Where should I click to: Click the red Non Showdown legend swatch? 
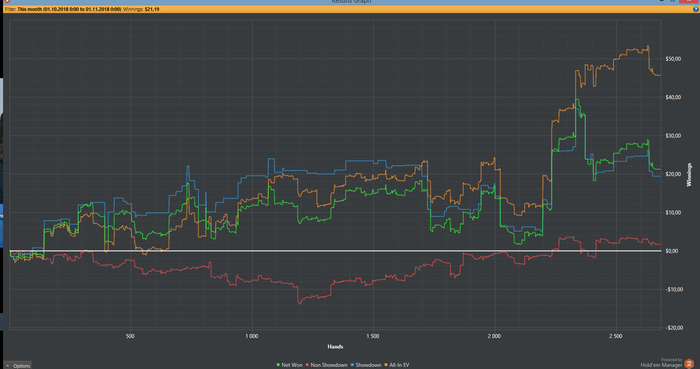307,365
